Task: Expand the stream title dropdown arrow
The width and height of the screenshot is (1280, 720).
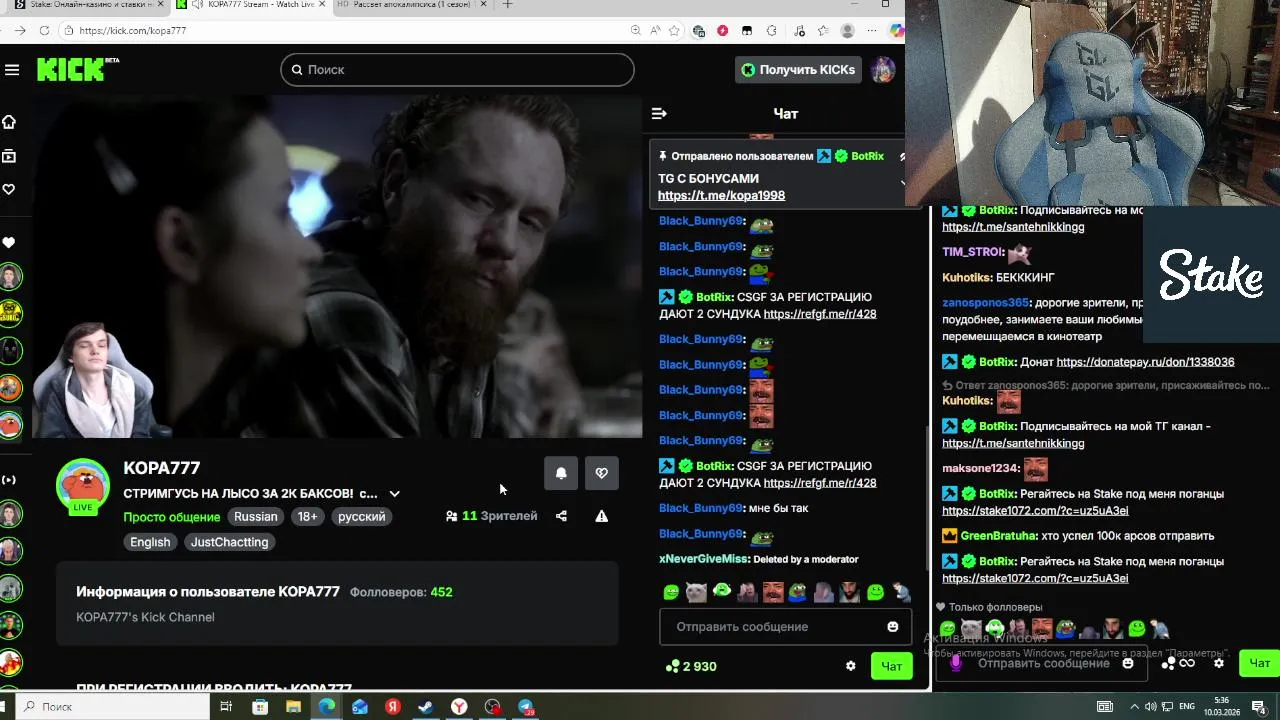Action: [394, 494]
